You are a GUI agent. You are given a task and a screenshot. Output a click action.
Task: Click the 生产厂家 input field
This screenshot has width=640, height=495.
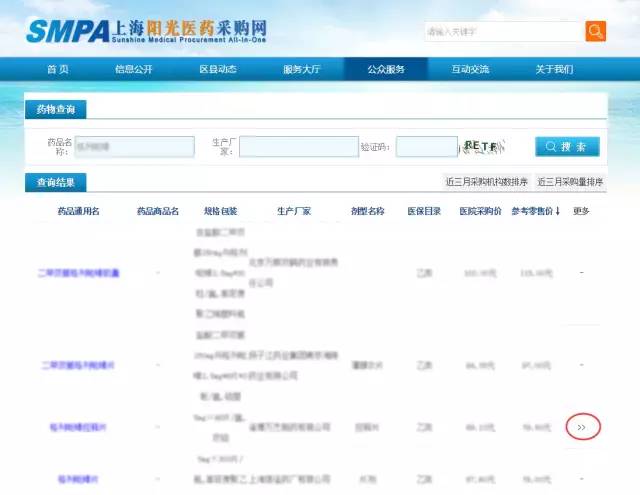click(x=297, y=147)
